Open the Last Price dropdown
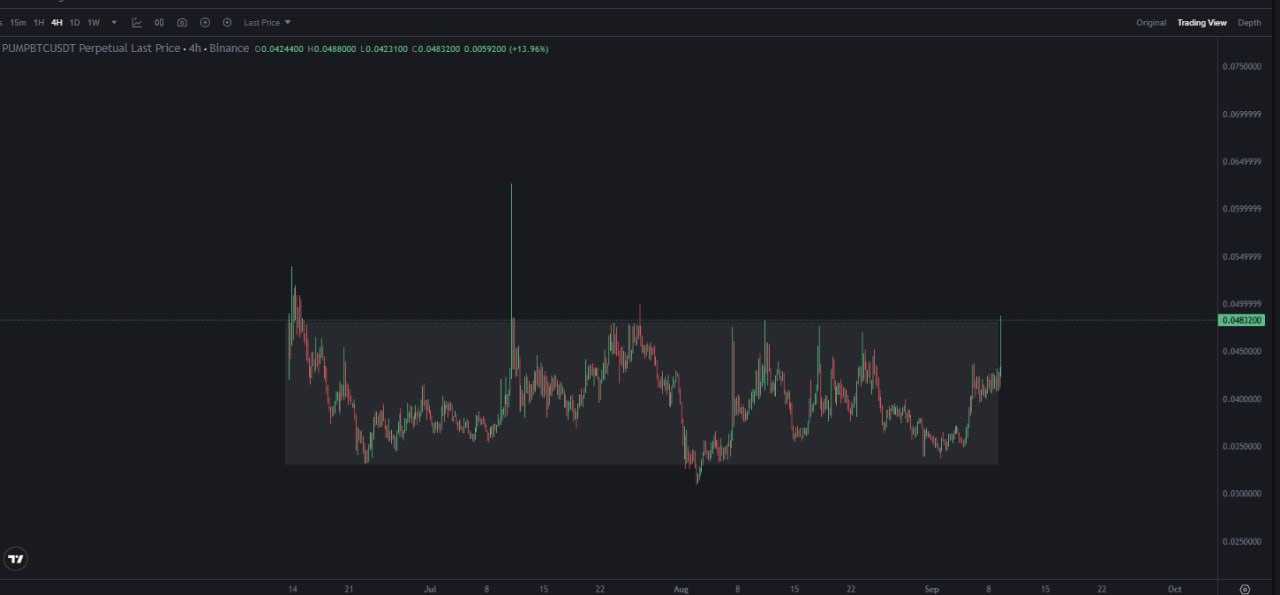This screenshot has height=595, width=1280. [x=267, y=22]
